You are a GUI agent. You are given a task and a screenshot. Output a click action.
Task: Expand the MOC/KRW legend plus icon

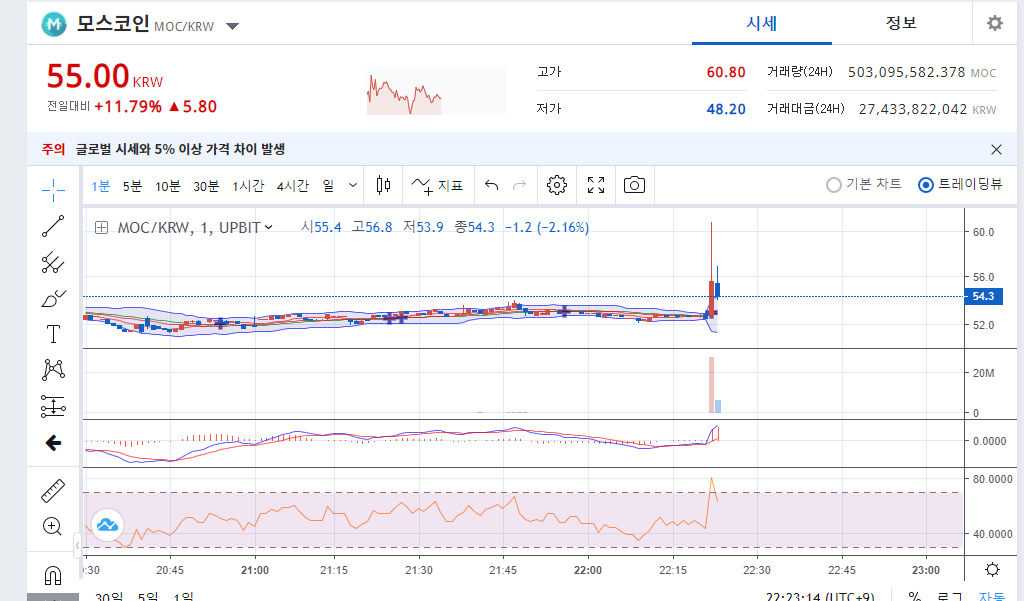click(x=101, y=227)
